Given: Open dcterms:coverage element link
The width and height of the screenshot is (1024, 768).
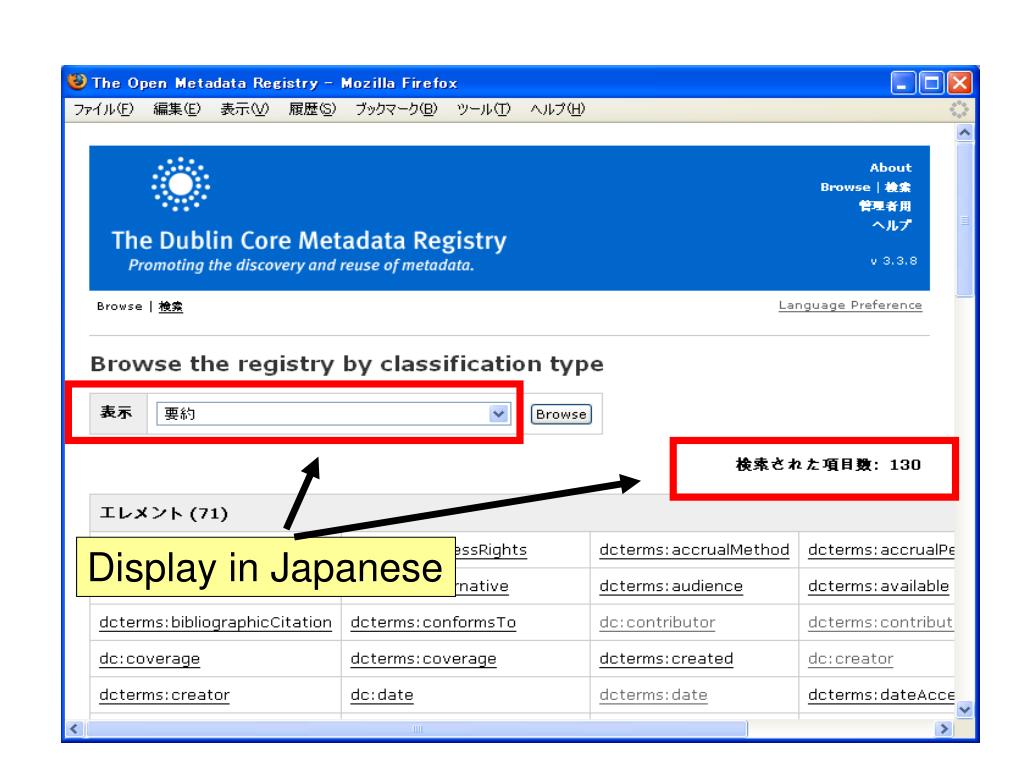Looking at the screenshot, I should point(423,659).
